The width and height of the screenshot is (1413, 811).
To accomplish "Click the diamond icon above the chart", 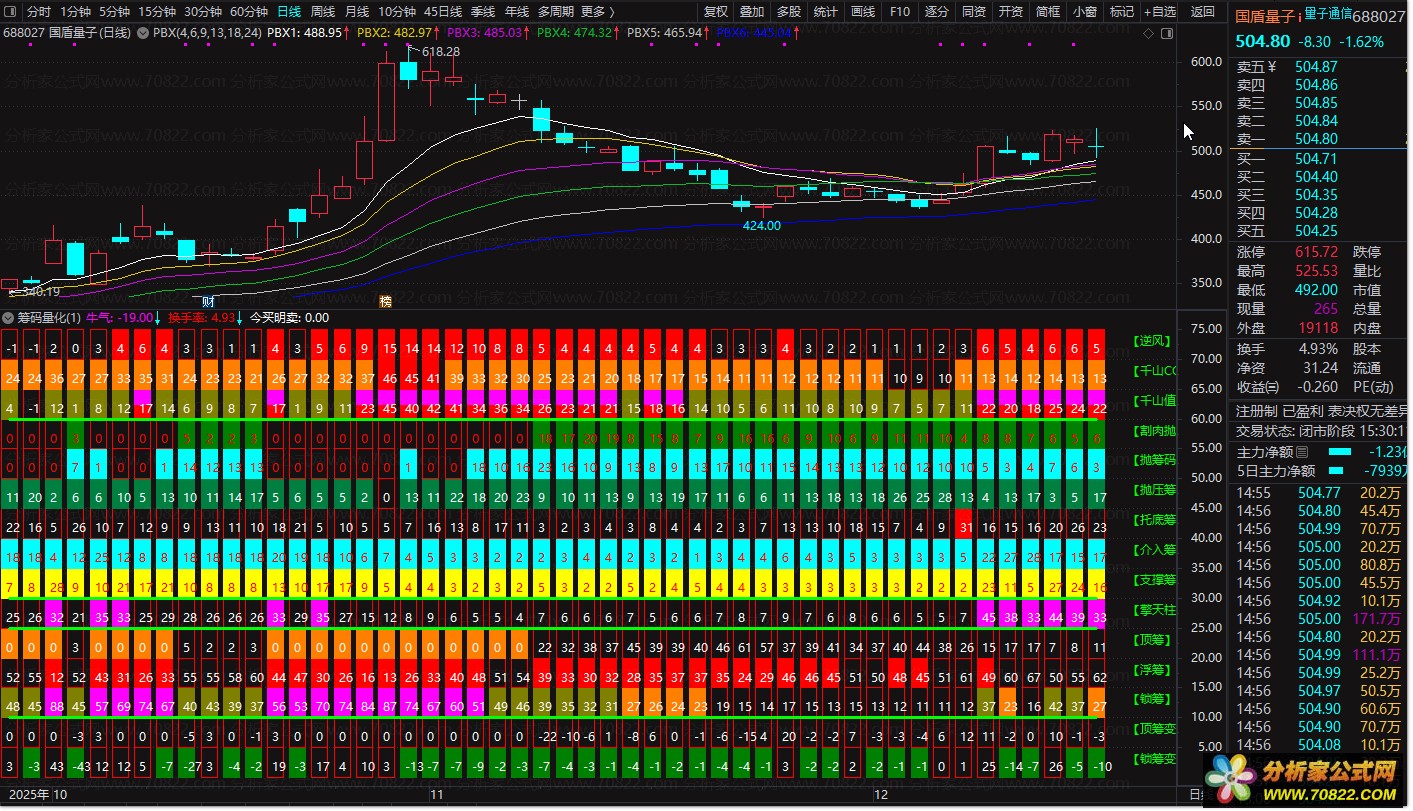I will [1147, 34].
